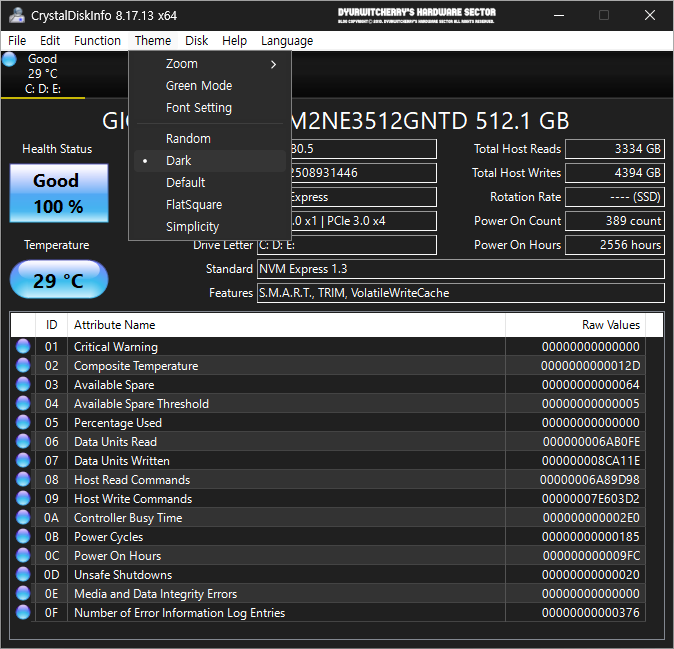Click the Available Spare status orb
Screen dimensions: 674x649
23,384
